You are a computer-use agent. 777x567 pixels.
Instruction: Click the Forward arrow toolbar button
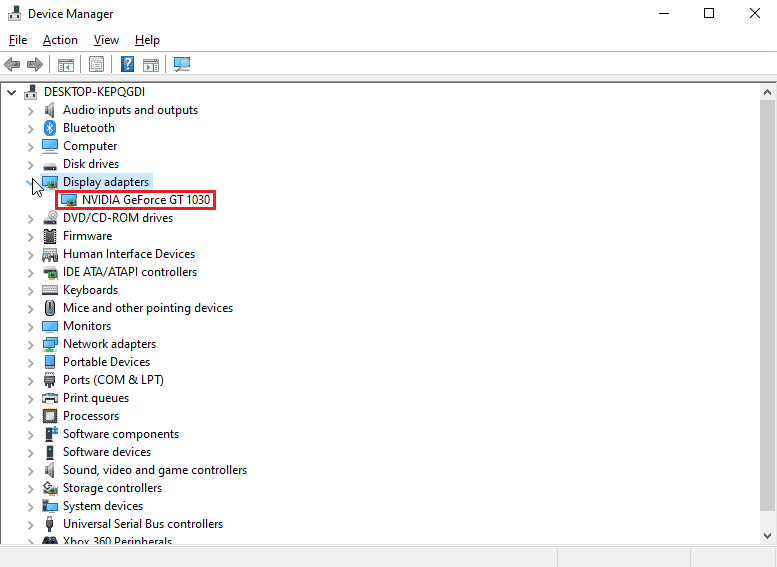click(35, 64)
